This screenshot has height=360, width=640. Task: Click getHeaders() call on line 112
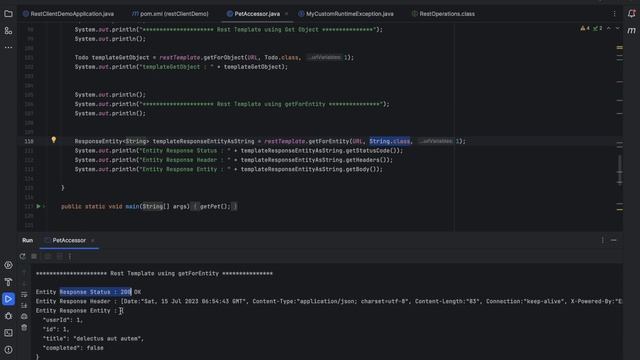(365, 160)
